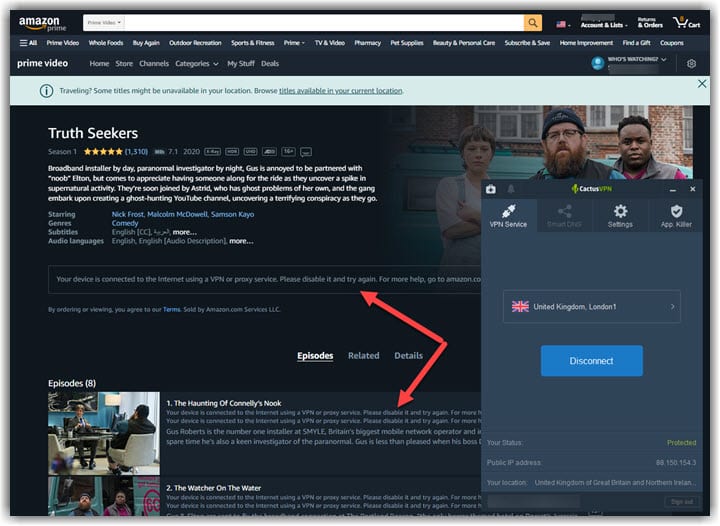Open the US flag language dropdown

point(563,24)
